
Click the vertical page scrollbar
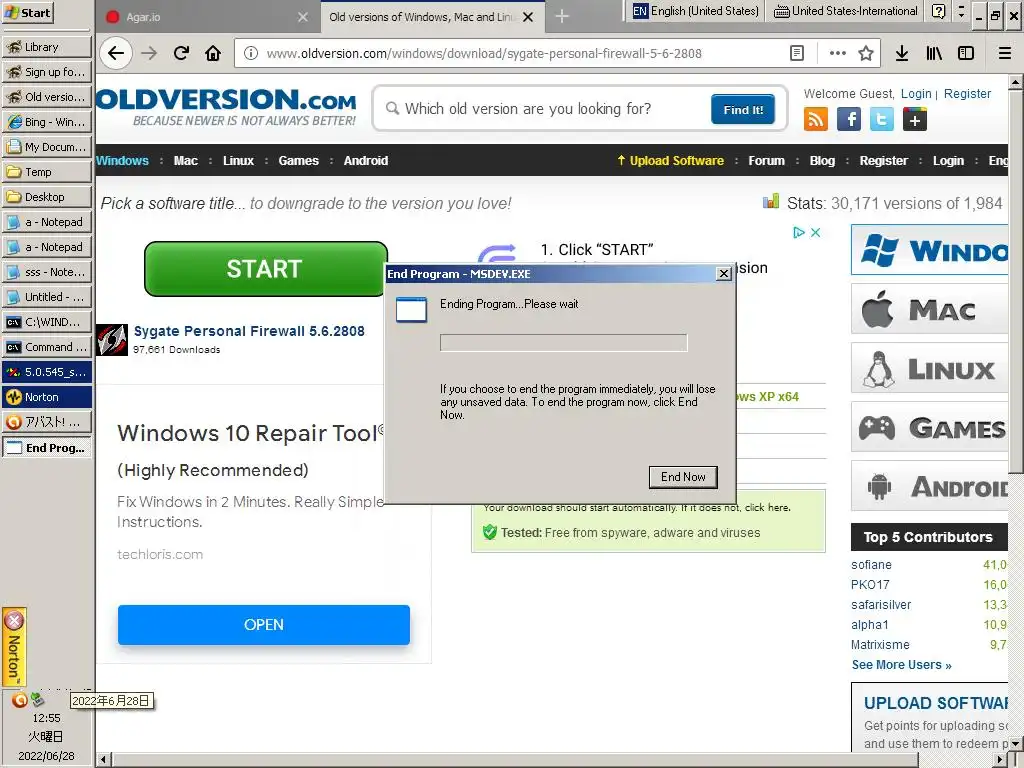pos(1016,281)
